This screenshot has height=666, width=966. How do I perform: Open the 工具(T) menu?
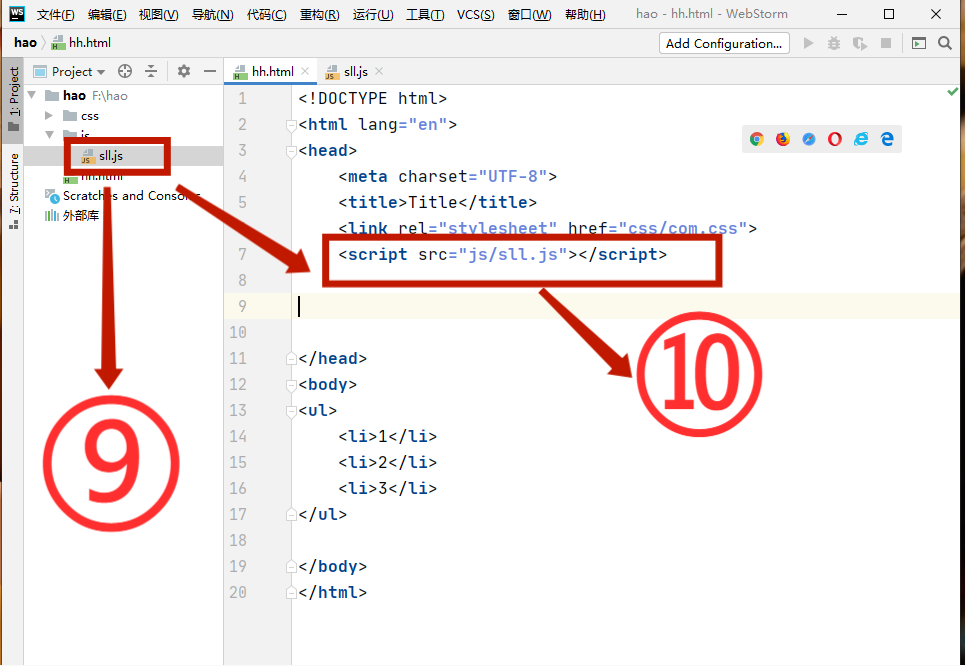tap(425, 14)
